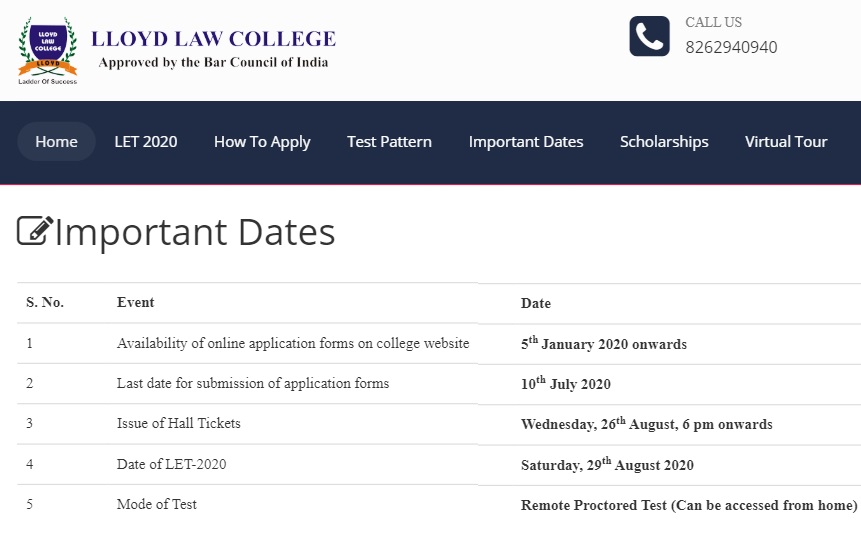Click the LLOYD LAW COLLEGE title text
The image size is (861, 544).
pyautogui.click(x=213, y=39)
